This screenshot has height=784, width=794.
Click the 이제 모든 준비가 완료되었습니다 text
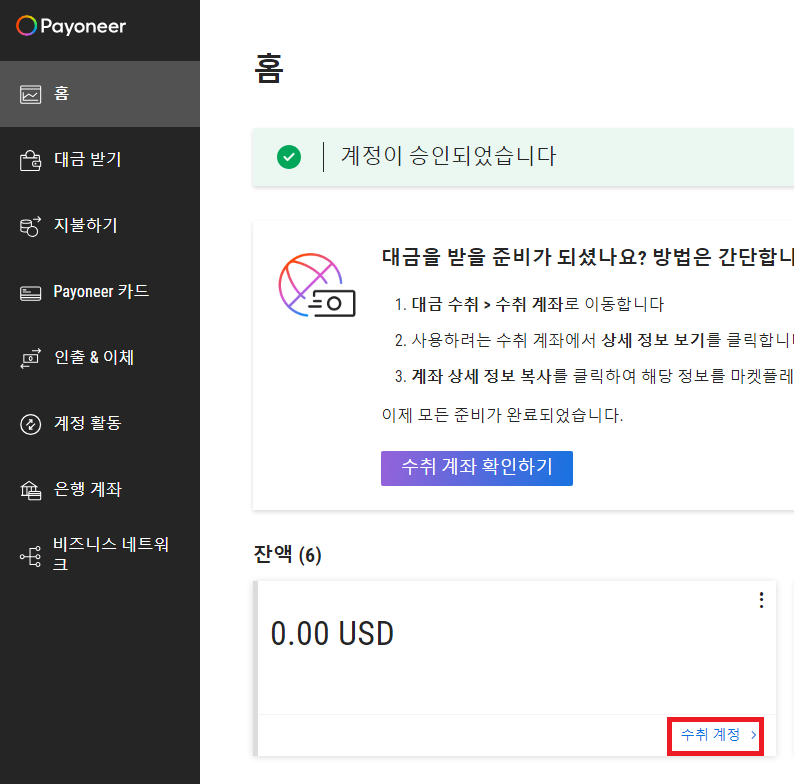[502, 415]
